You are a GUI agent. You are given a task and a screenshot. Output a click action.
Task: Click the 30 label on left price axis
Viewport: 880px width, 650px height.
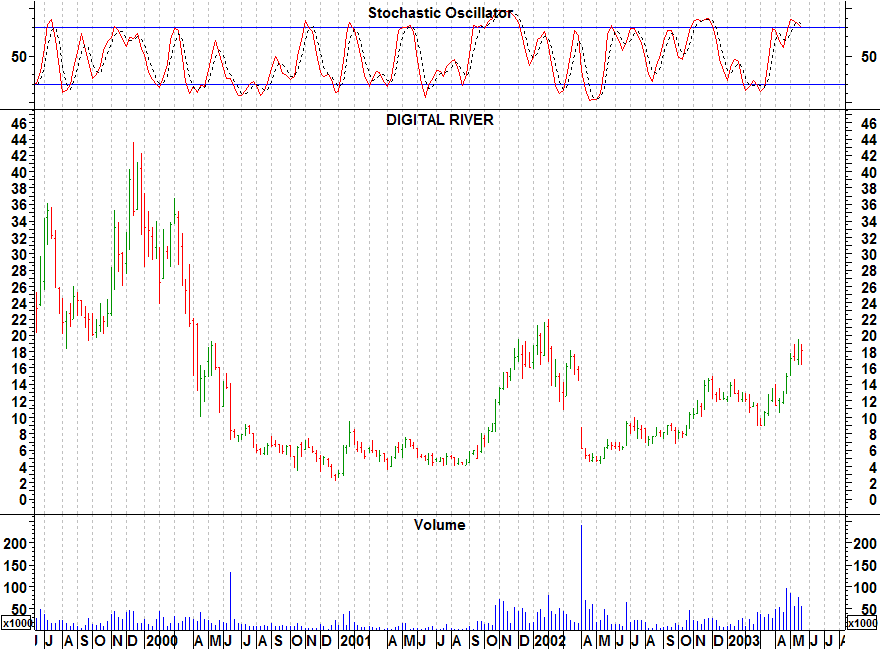[19, 254]
